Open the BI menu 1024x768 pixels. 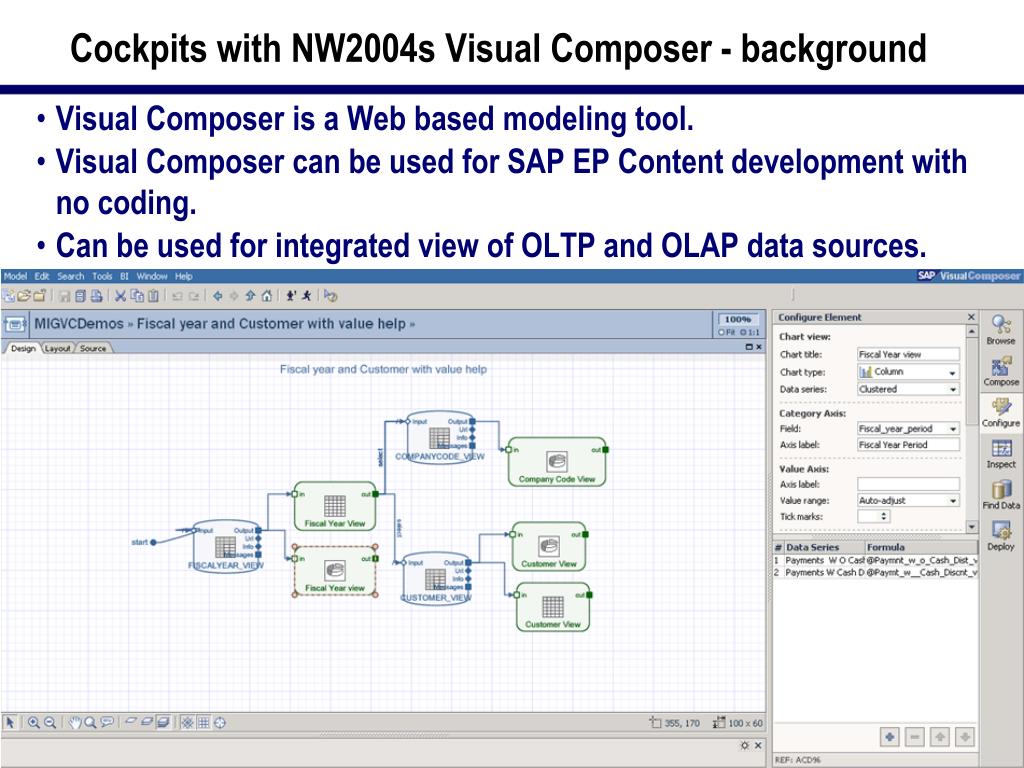pyautogui.click(x=124, y=276)
